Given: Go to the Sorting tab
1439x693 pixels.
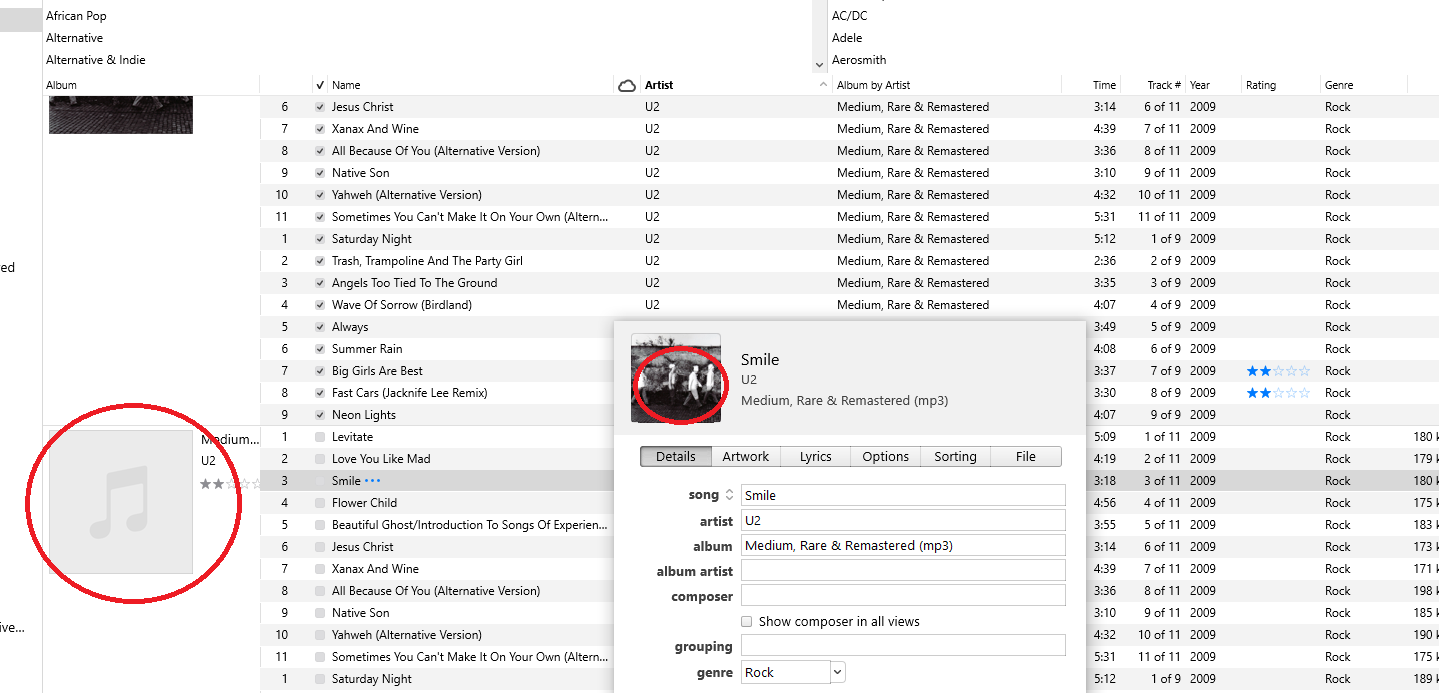Looking at the screenshot, I should point(956,456).
